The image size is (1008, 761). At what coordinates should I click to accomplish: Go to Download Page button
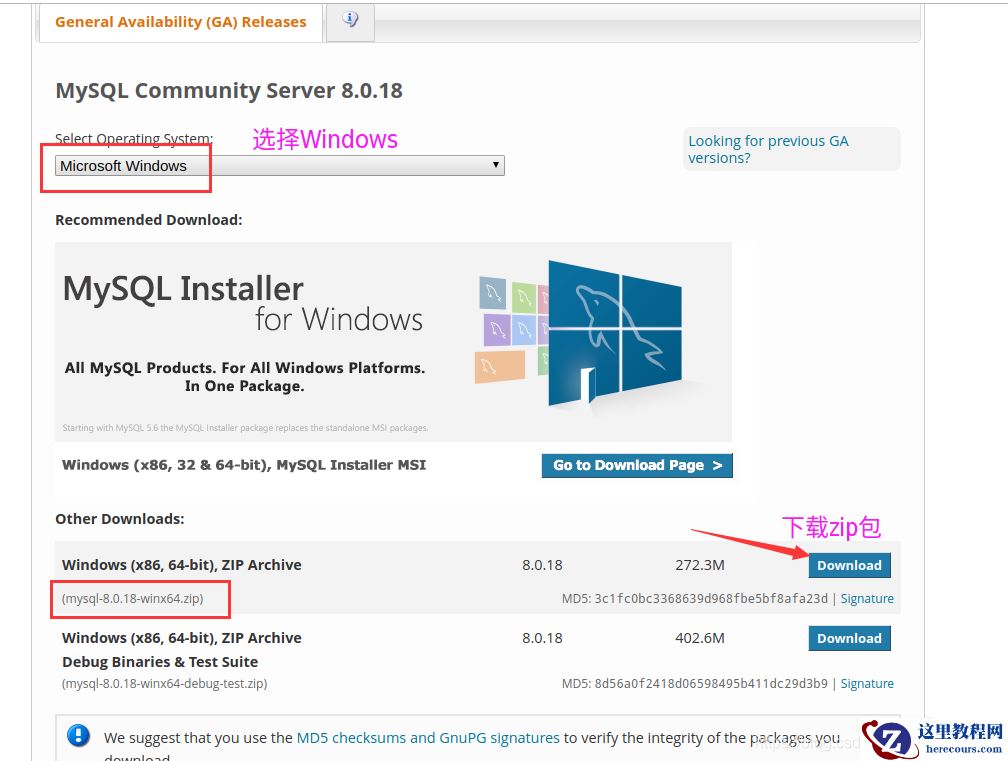637,465
